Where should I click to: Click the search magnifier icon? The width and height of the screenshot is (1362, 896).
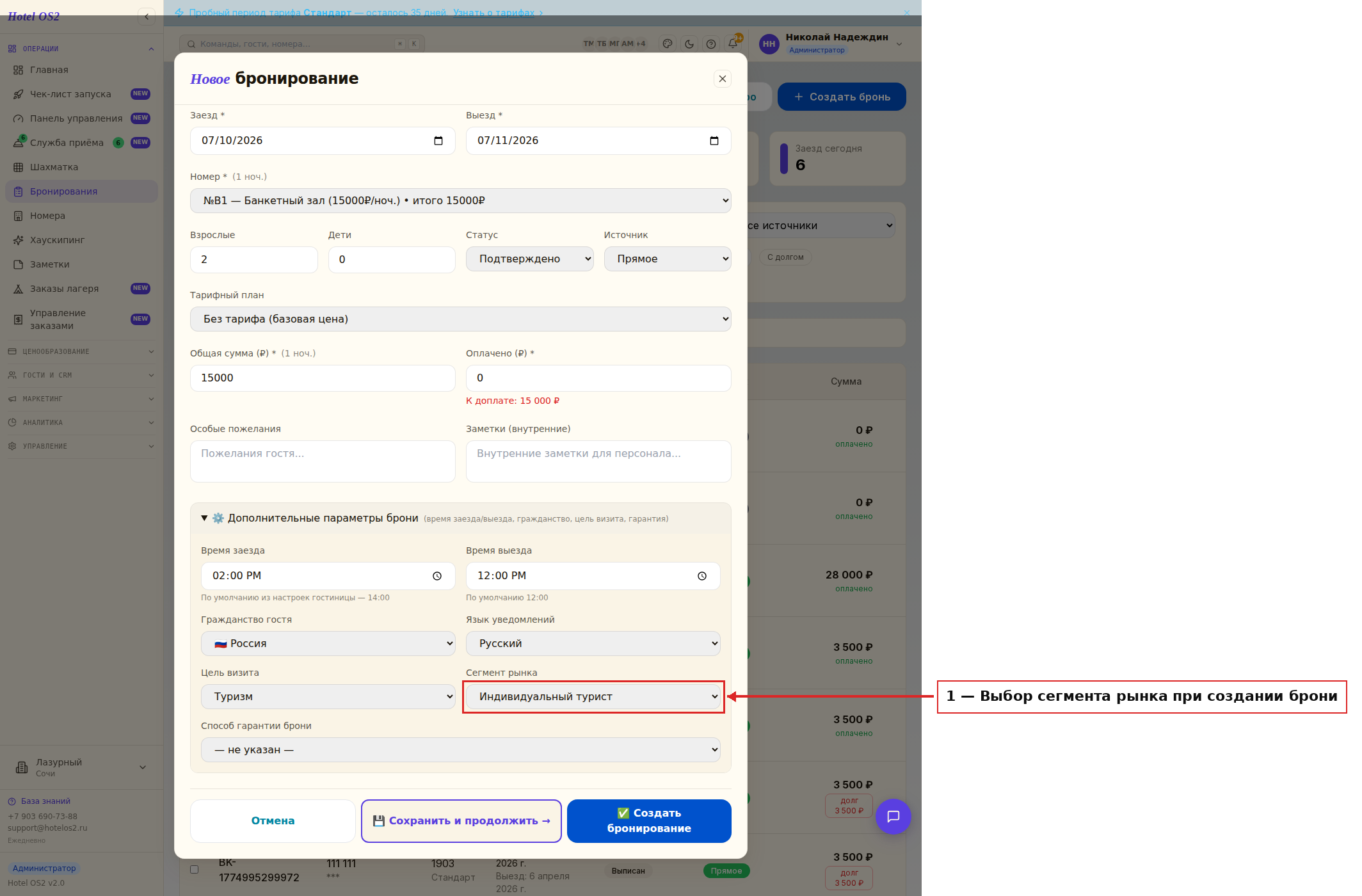pos(191,44)
